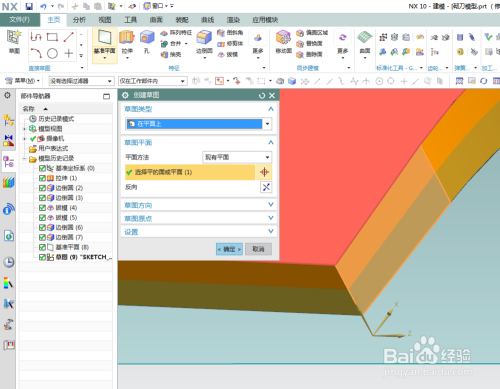Open the selection filter dropdown (没有选择过滤器)
This screenshot has height=389, width=500.
coord(81,81)
